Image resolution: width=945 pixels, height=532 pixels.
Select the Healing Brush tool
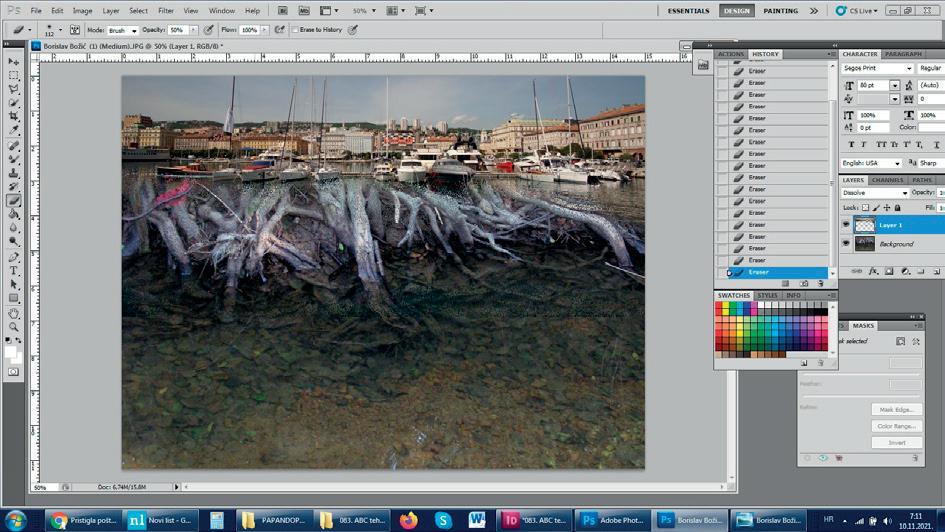point(13,146)
